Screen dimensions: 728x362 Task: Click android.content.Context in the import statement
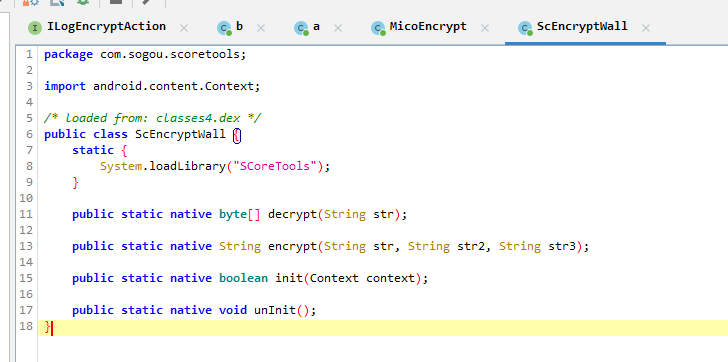[x=173, y=86]
